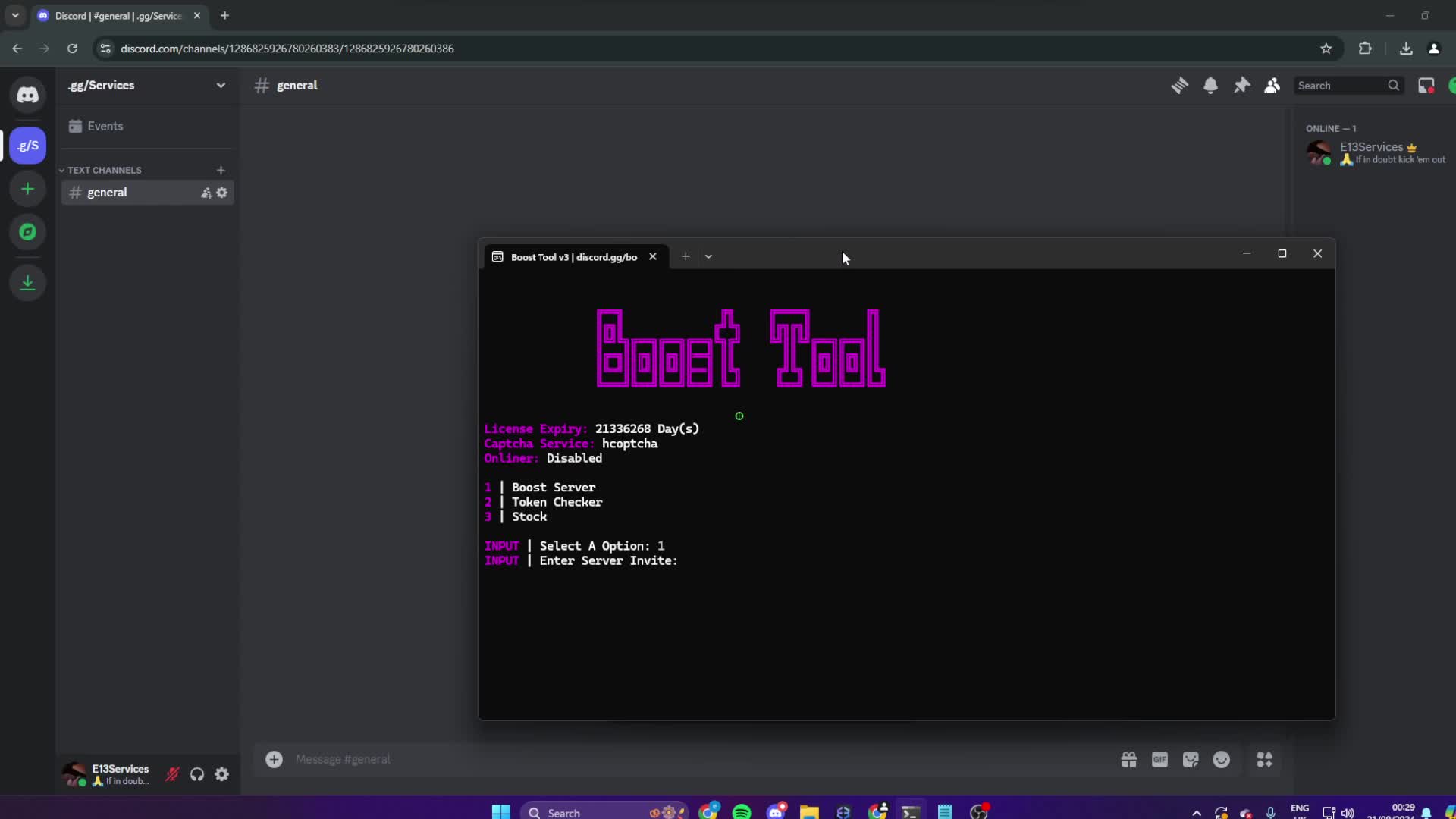Open the Discover compass in the server sidebar
This screenshot has width=1456, height=819.
(27, 232)
